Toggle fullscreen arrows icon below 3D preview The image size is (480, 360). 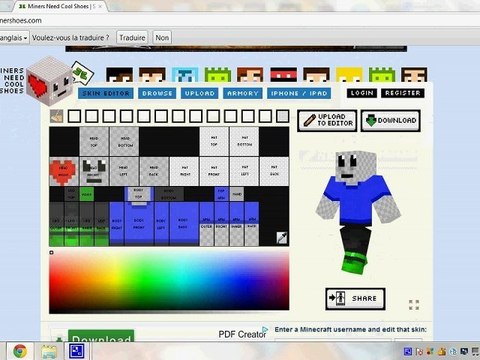[414, 304]
